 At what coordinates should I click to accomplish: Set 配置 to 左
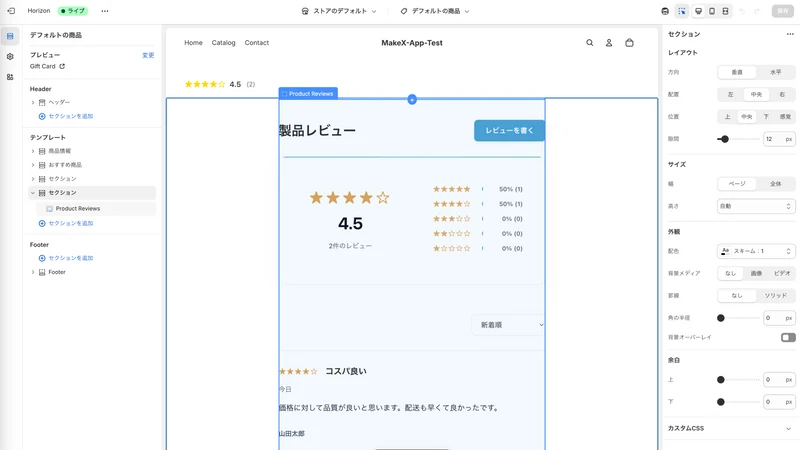[730, 94]
